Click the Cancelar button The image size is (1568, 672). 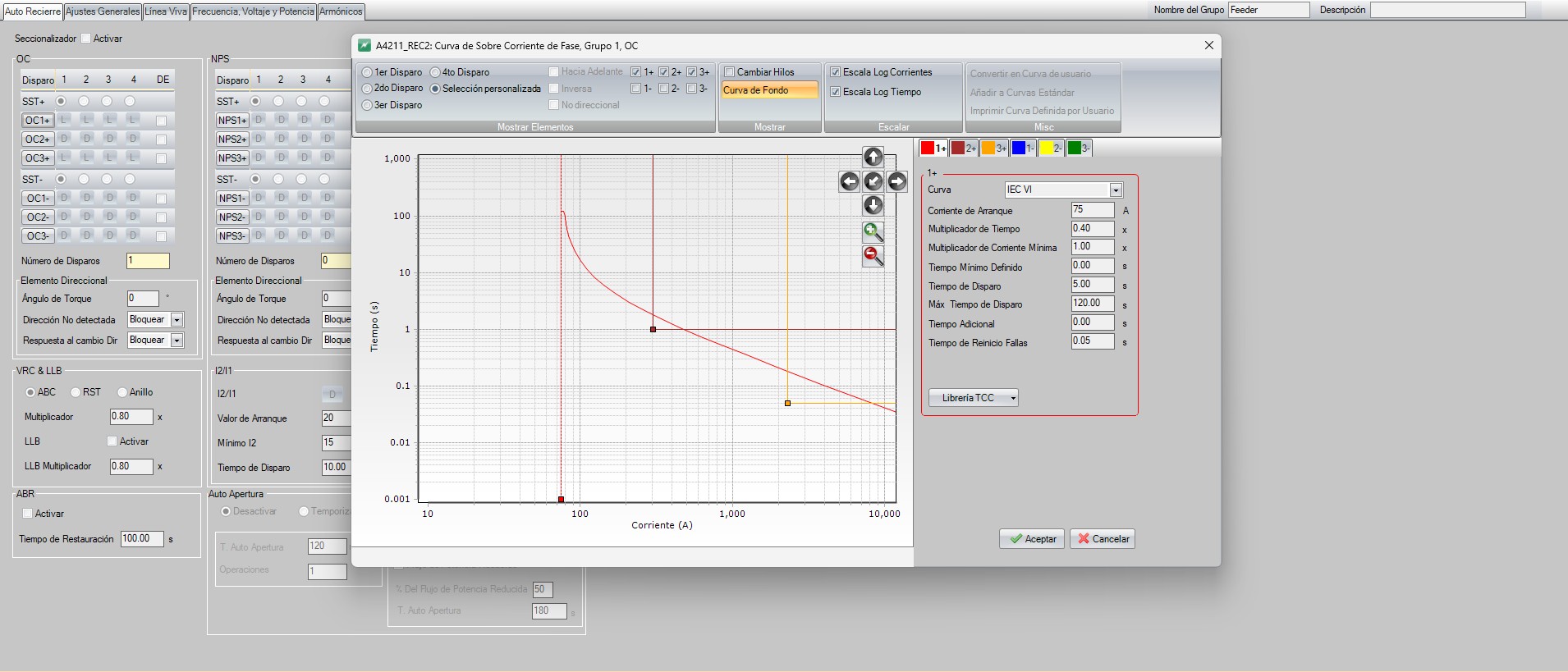1103,539
